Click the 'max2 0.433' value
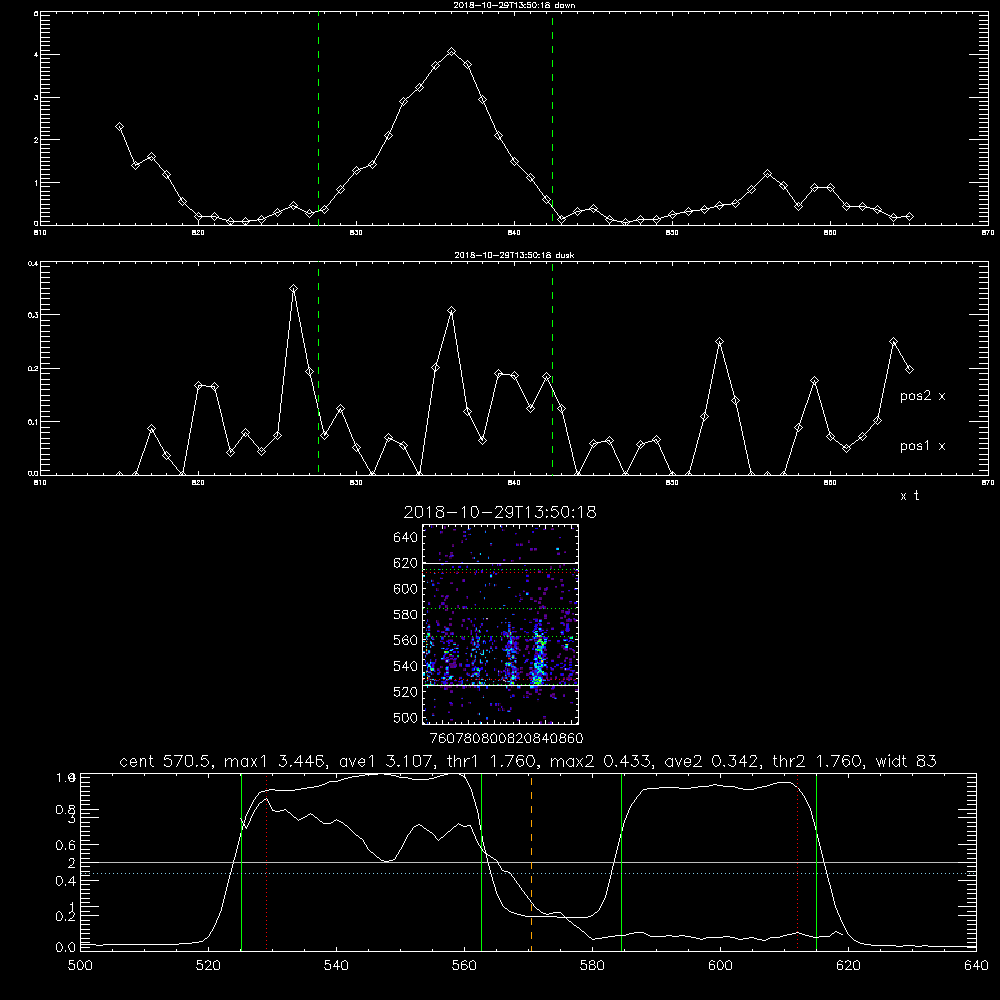1000x1000 pixels. (x=601, y=761)
